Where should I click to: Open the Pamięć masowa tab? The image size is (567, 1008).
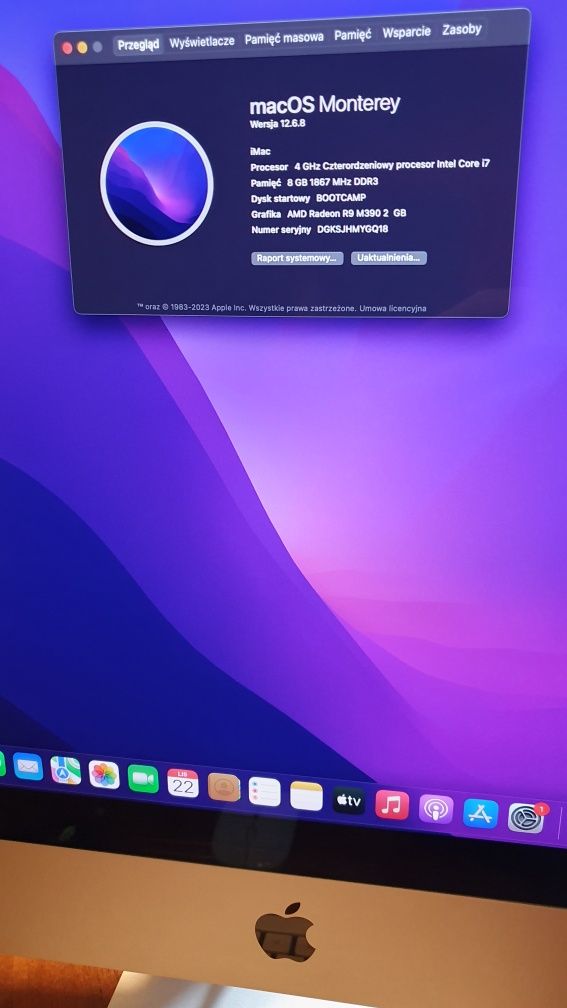pyautogui.click(x=284, y=38)
